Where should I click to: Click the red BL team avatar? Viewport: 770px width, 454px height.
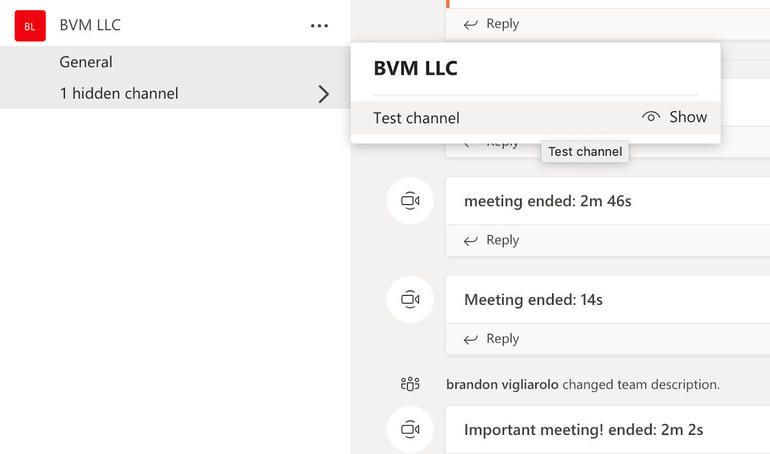[30, 26]
